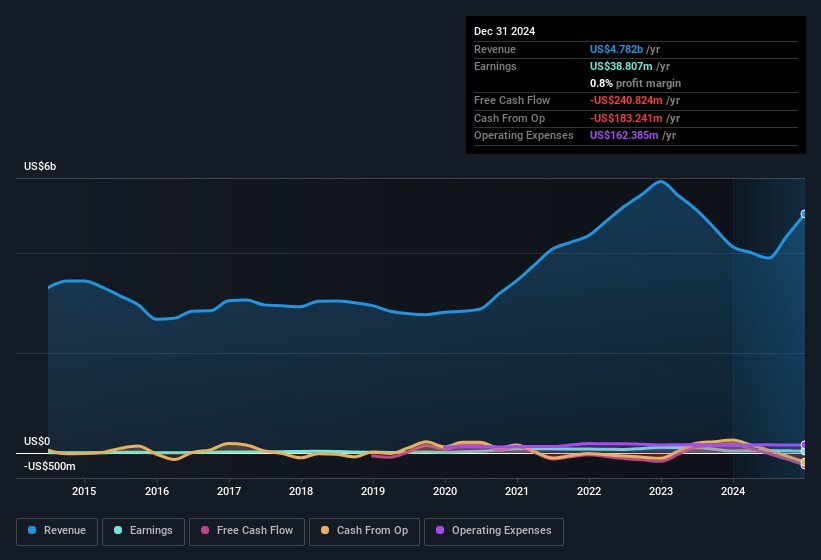Click the 2019 x-axis label

(x=373, y=491)
